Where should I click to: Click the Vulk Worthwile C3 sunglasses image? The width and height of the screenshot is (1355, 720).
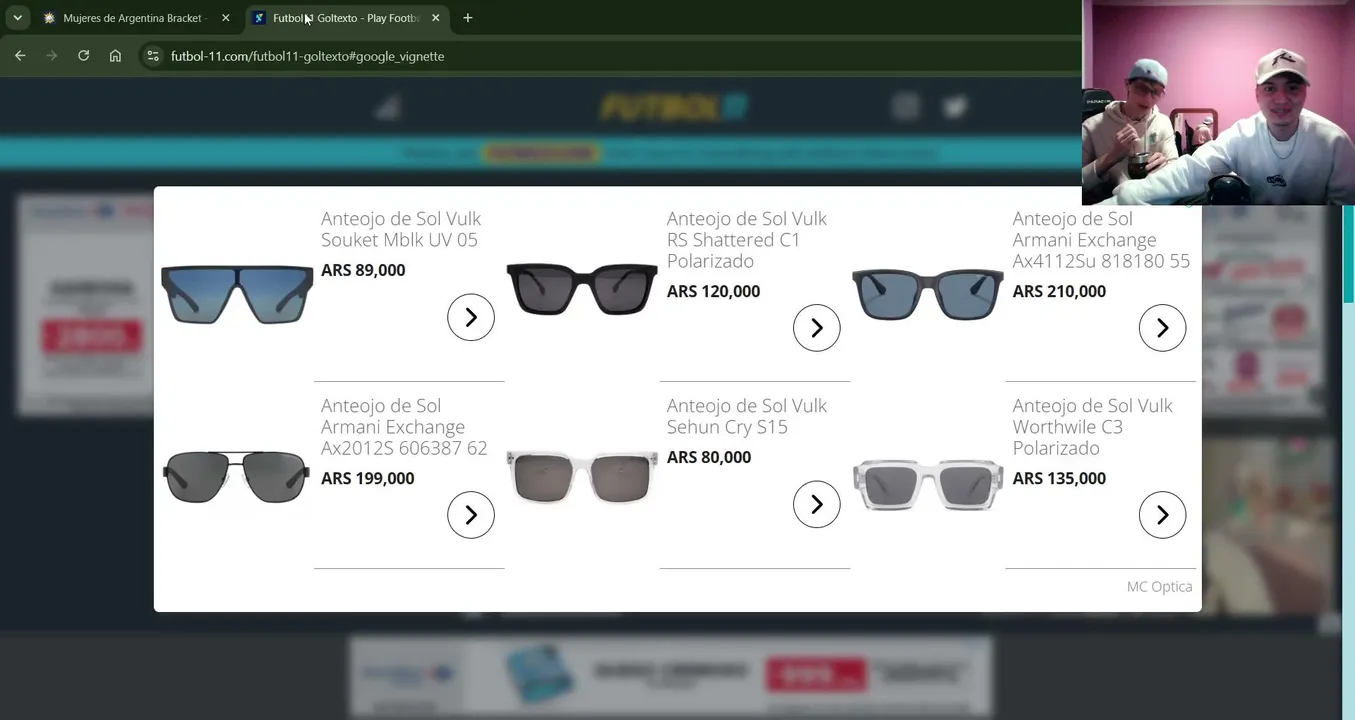point(928,484)
